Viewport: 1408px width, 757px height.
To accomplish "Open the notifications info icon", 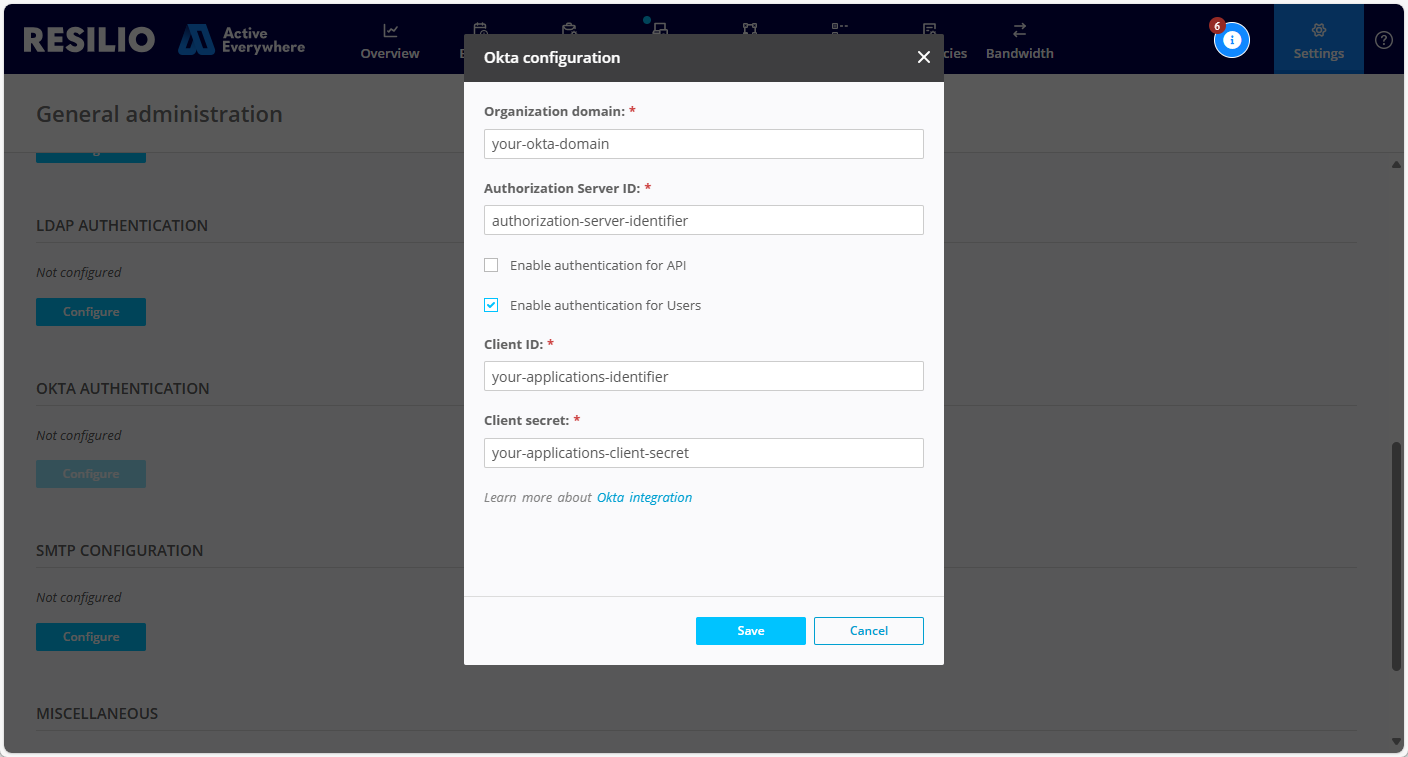I will click(1231, 40).
